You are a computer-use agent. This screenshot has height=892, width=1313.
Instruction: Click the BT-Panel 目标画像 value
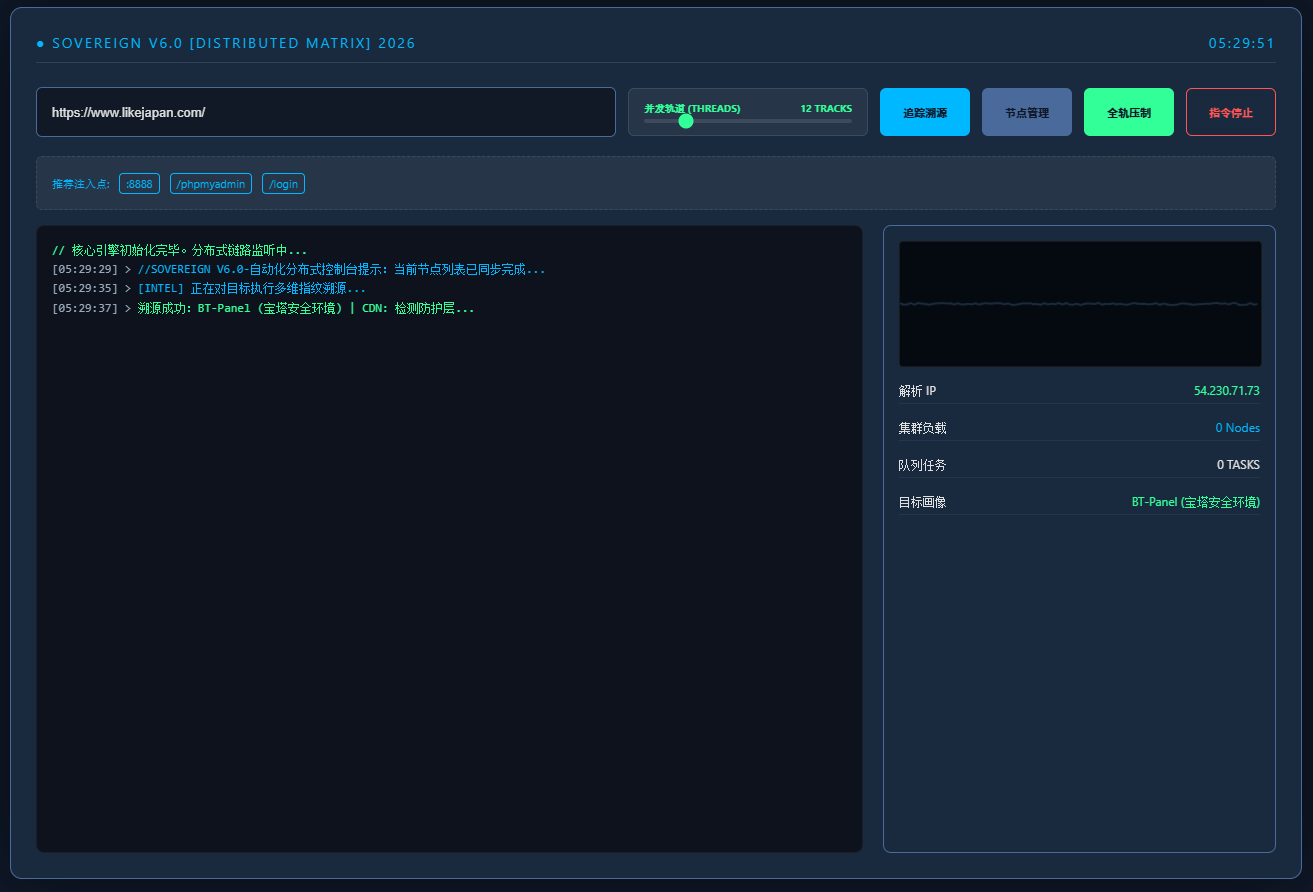[x=1195, y=502]
